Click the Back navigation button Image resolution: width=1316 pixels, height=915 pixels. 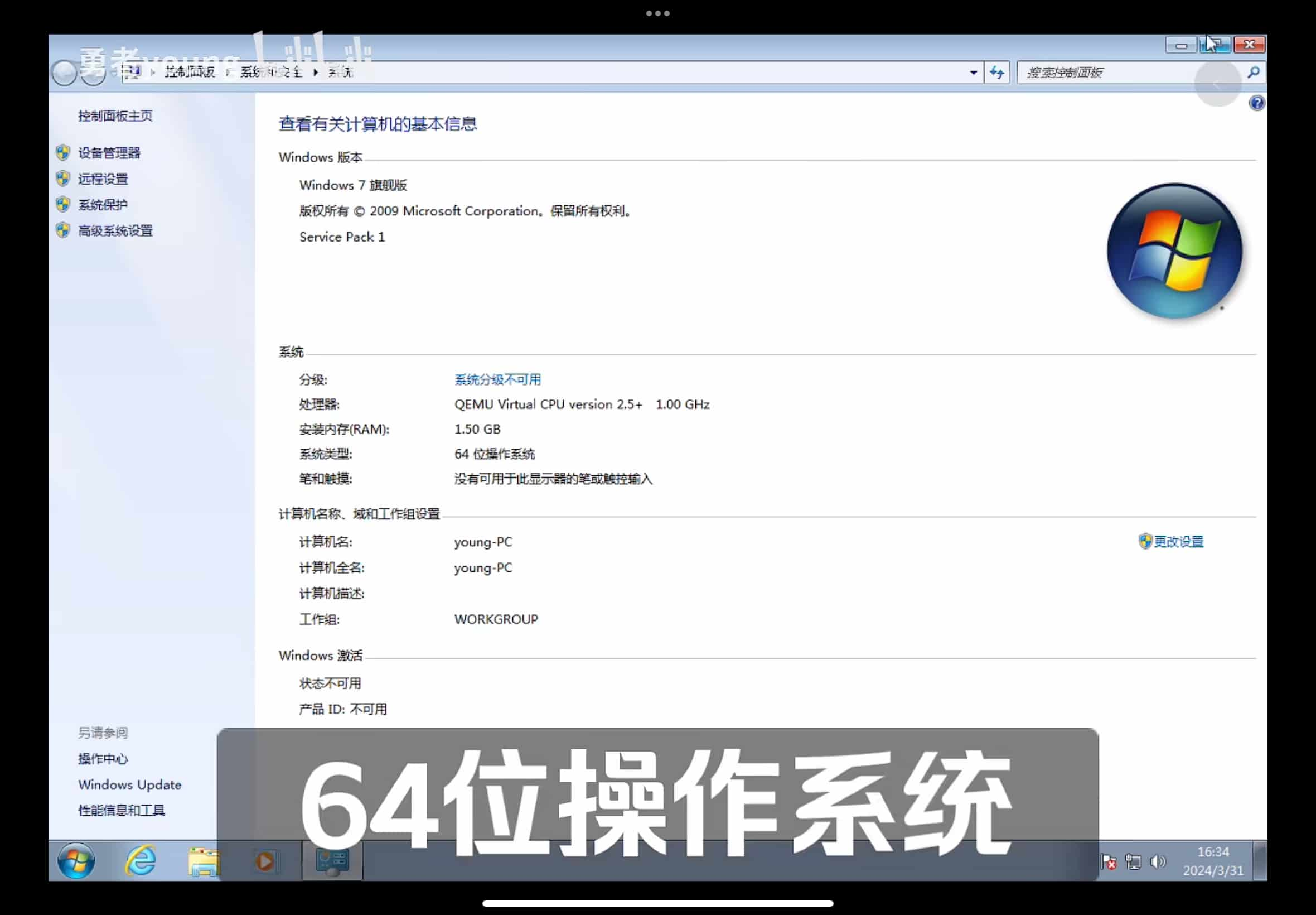coord(64,73)
